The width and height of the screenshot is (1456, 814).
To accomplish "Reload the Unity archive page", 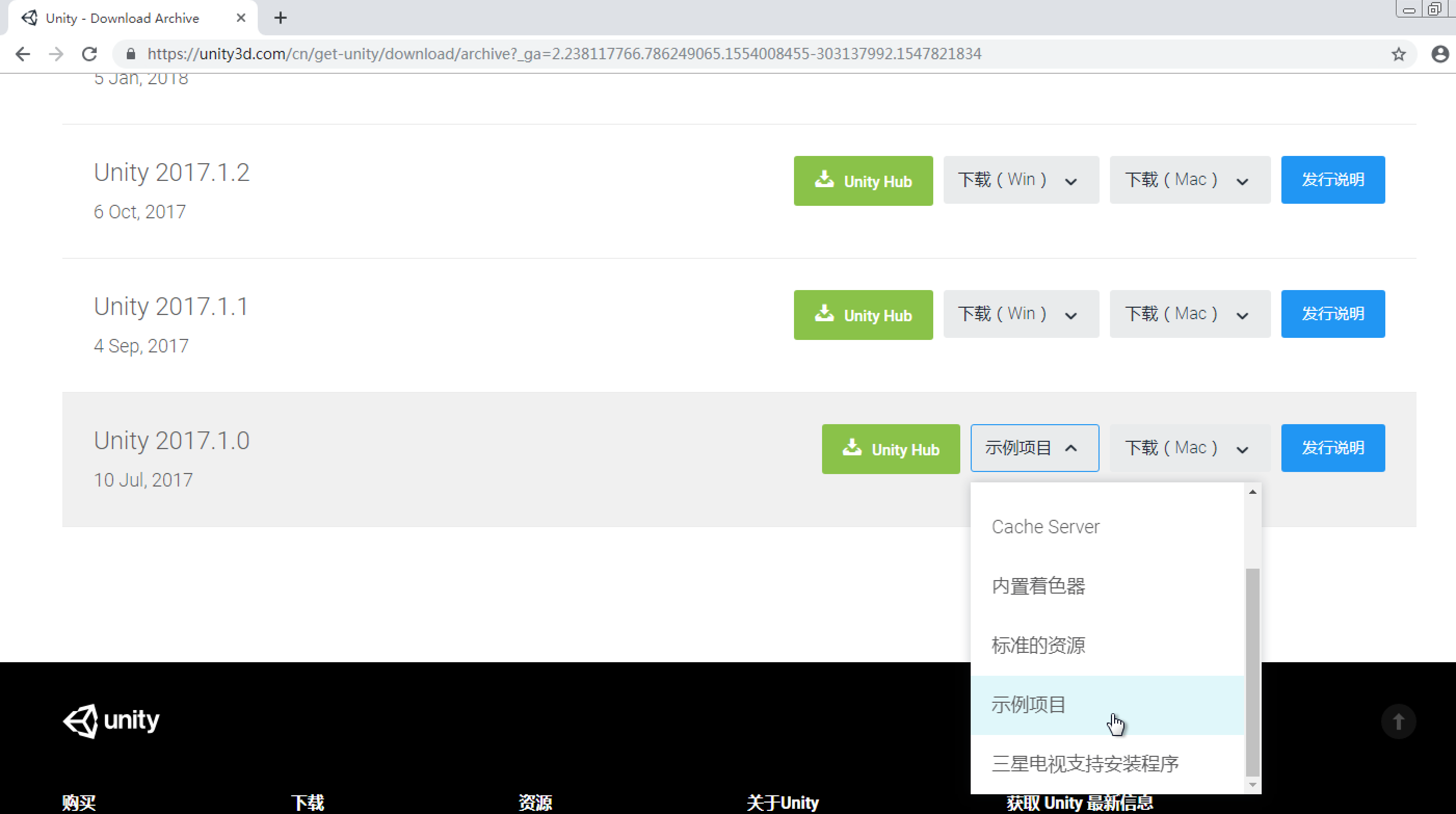I will (x=89, y=54).
